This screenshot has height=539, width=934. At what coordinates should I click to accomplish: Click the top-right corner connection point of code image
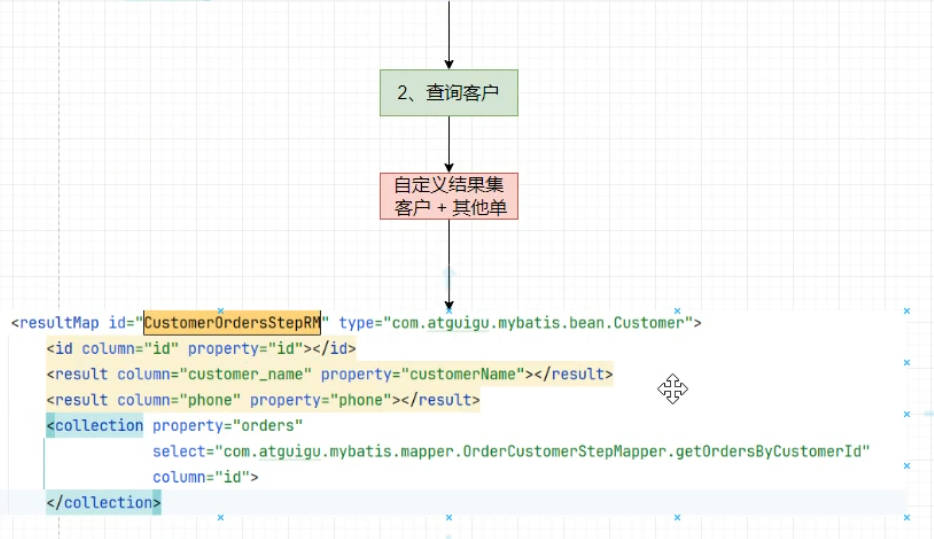(906, 311)
